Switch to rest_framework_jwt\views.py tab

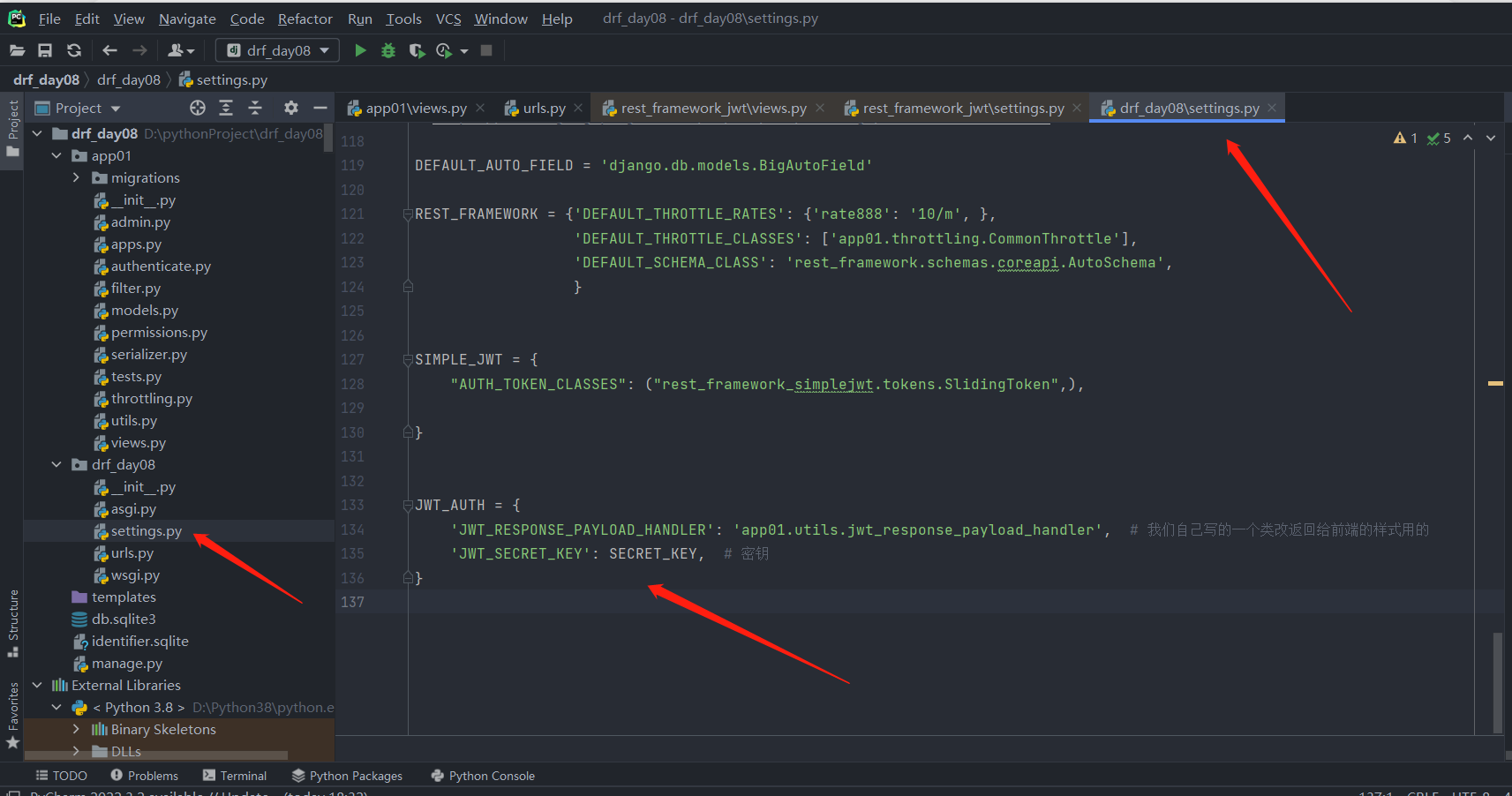point(713,108)
